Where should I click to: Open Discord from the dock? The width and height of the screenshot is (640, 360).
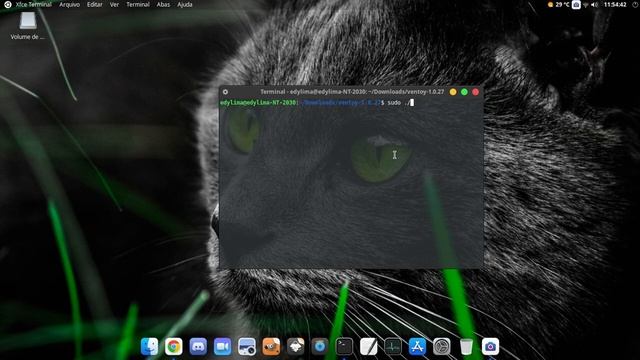tap(198, 347)
